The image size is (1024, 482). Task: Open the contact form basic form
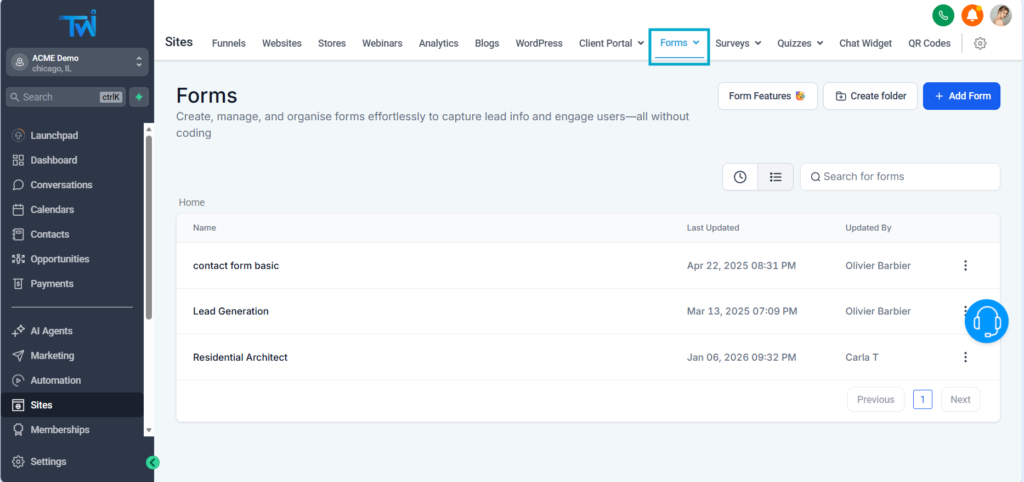click(236, 266)
